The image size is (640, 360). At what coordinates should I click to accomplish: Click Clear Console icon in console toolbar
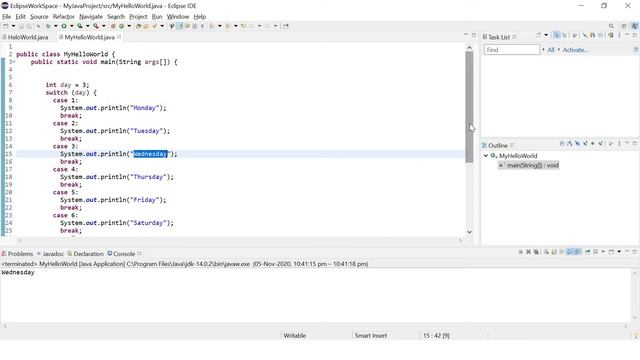[x=547, y=252]
